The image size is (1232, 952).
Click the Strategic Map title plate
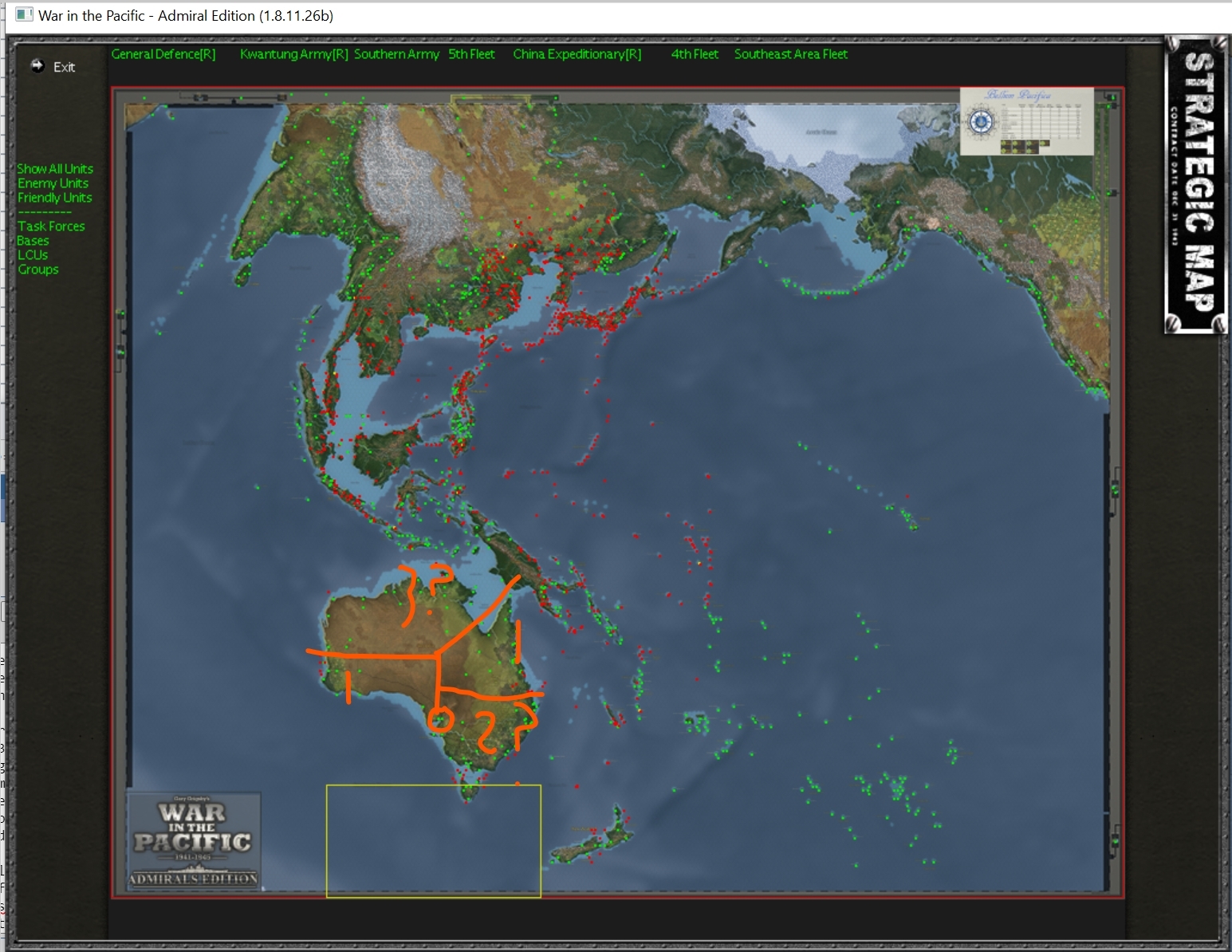[x=1195, y=184]
